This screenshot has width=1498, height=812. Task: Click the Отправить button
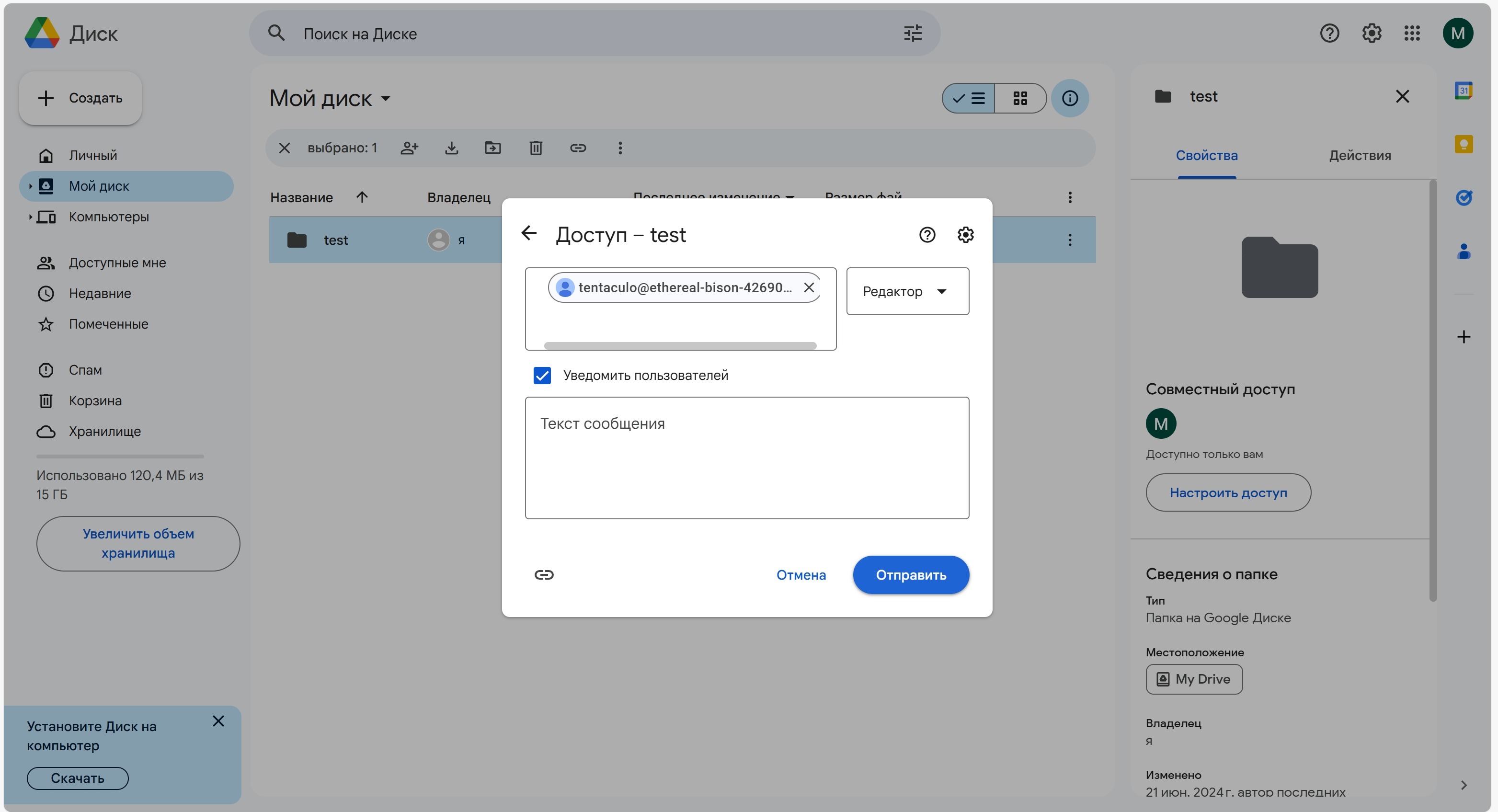point(911,575)
